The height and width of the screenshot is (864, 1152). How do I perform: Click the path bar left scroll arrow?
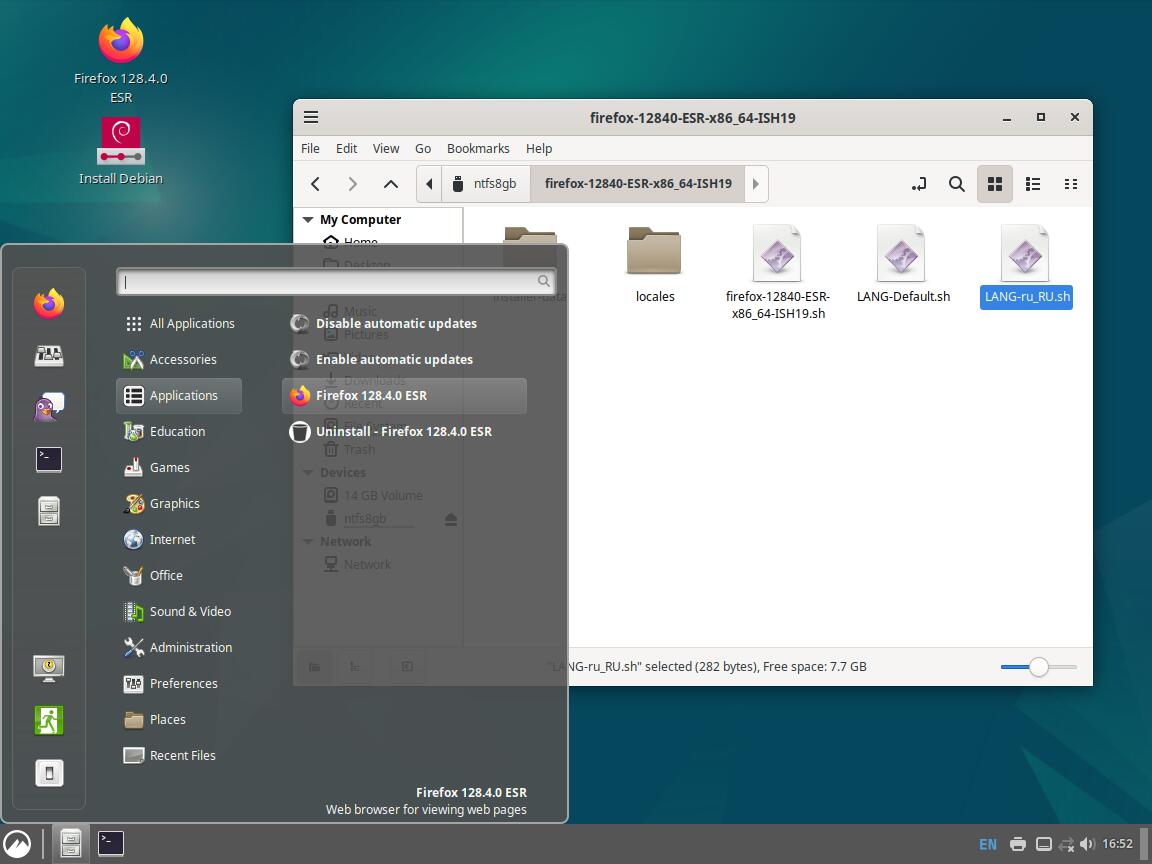pos(429,184)
